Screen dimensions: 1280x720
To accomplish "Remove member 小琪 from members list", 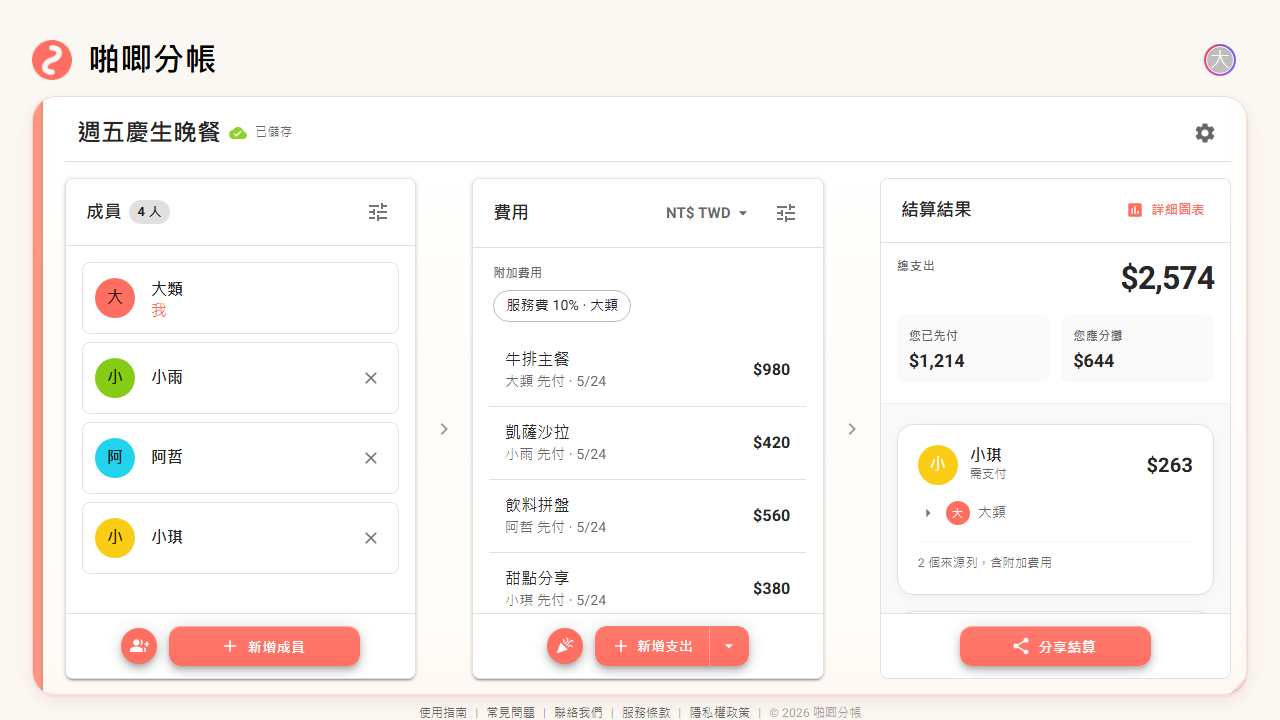I will [371, 538].
